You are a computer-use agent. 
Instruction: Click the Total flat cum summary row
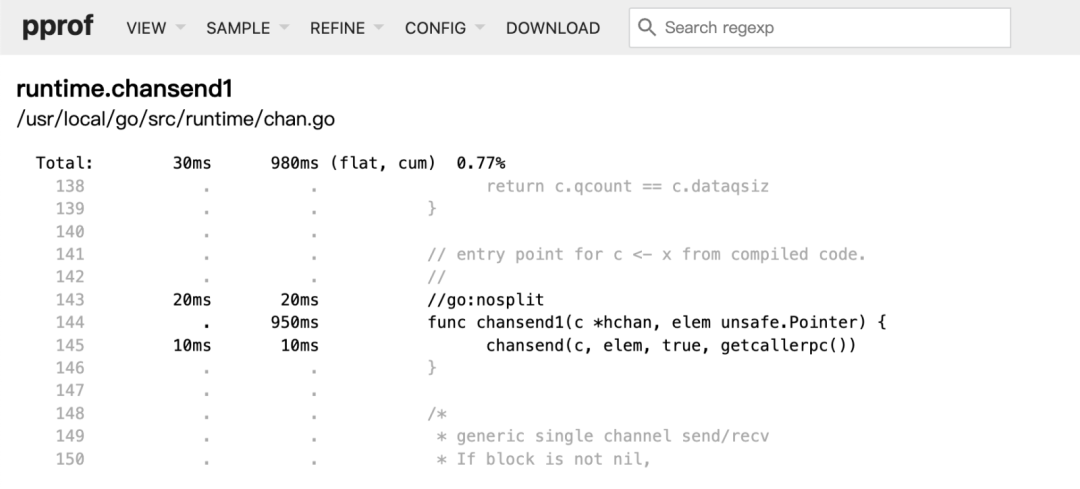pyautogui.click(x=271, y=163)
